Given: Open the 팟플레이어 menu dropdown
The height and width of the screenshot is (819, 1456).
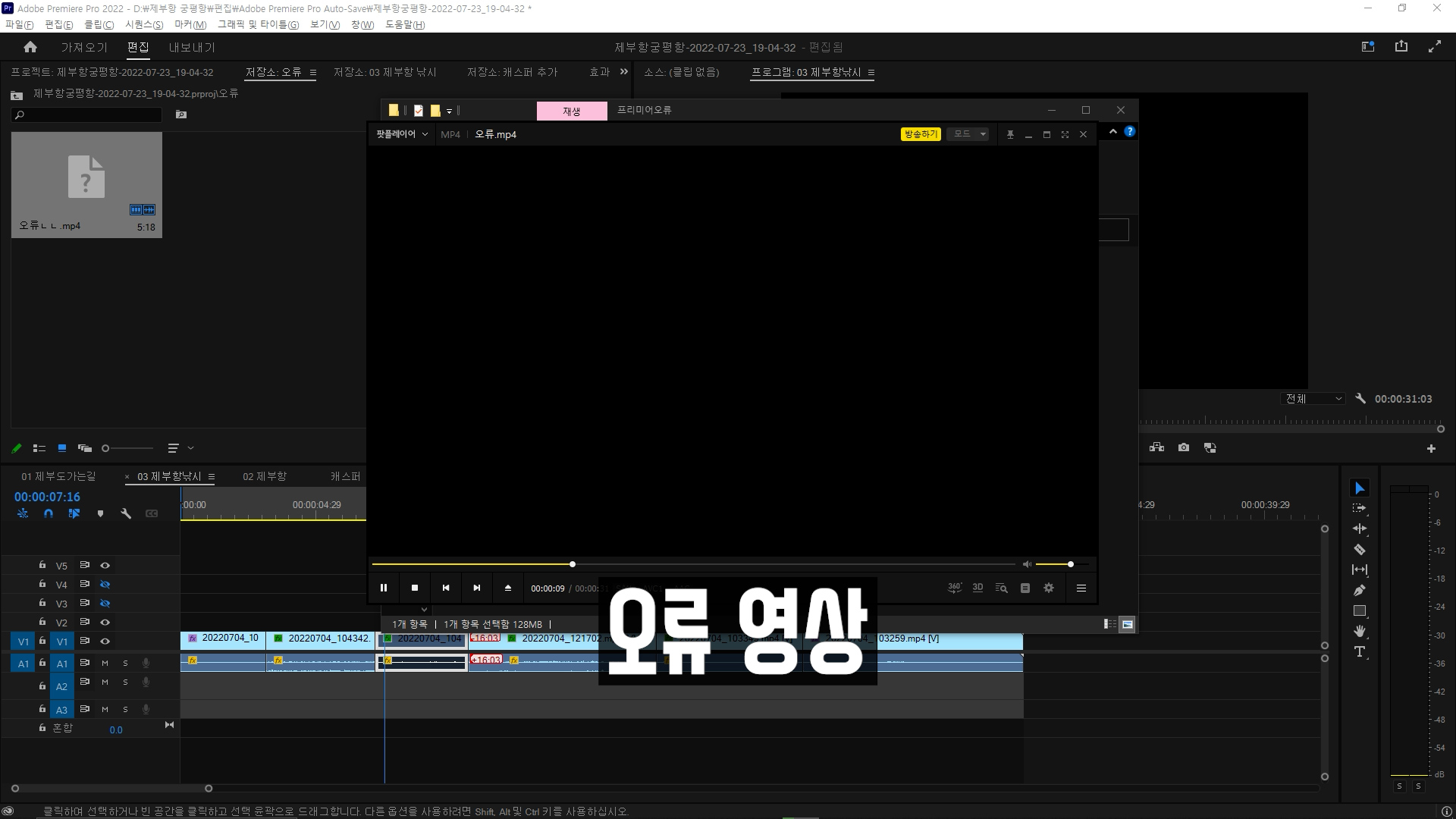Looking at the screenshot, I should 402,134.
